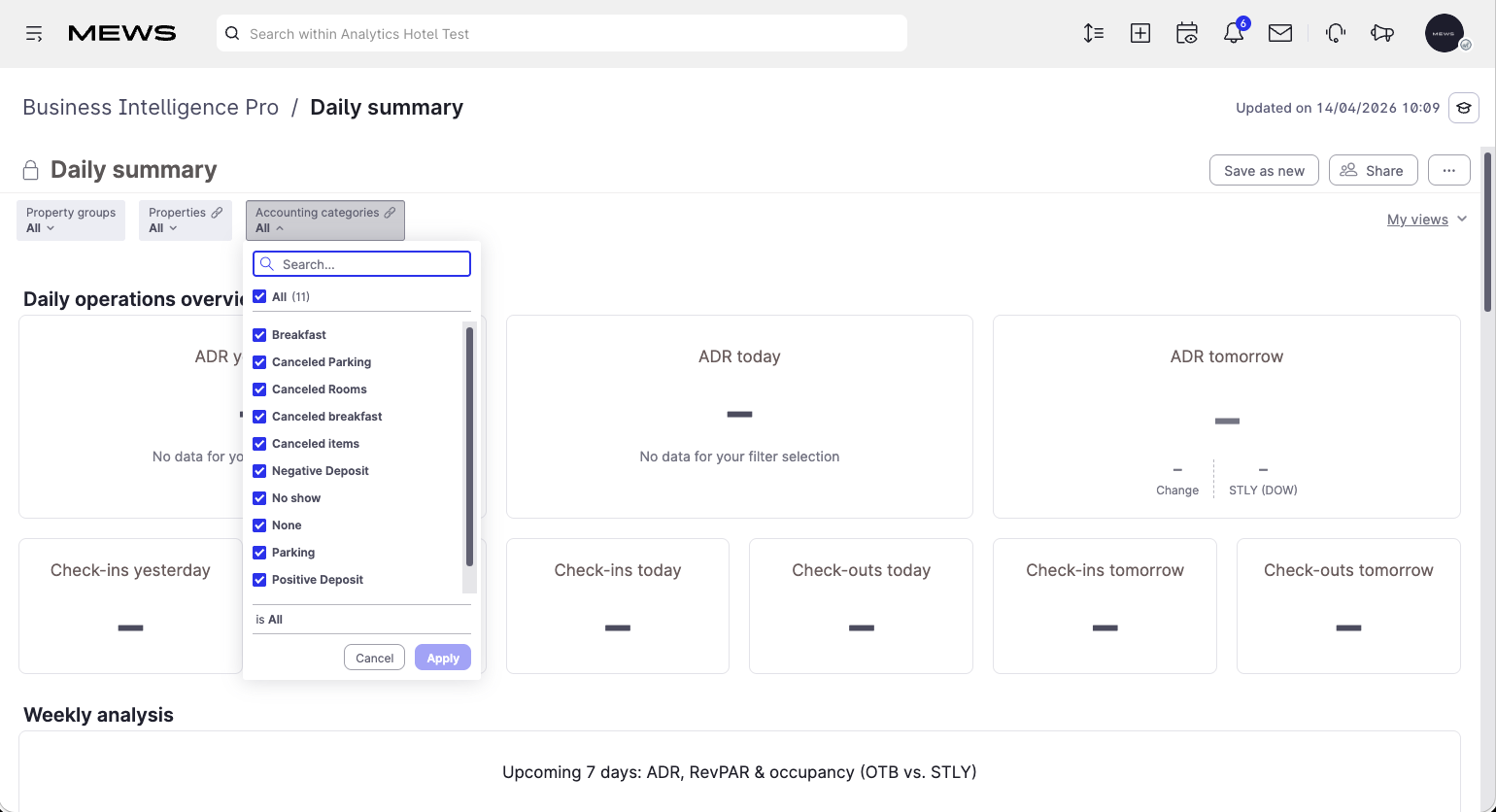Uncheck the Parking checkbox
Image resolution: width=1496 pixels, height=812 pixels.
click(x=259, y=553)
